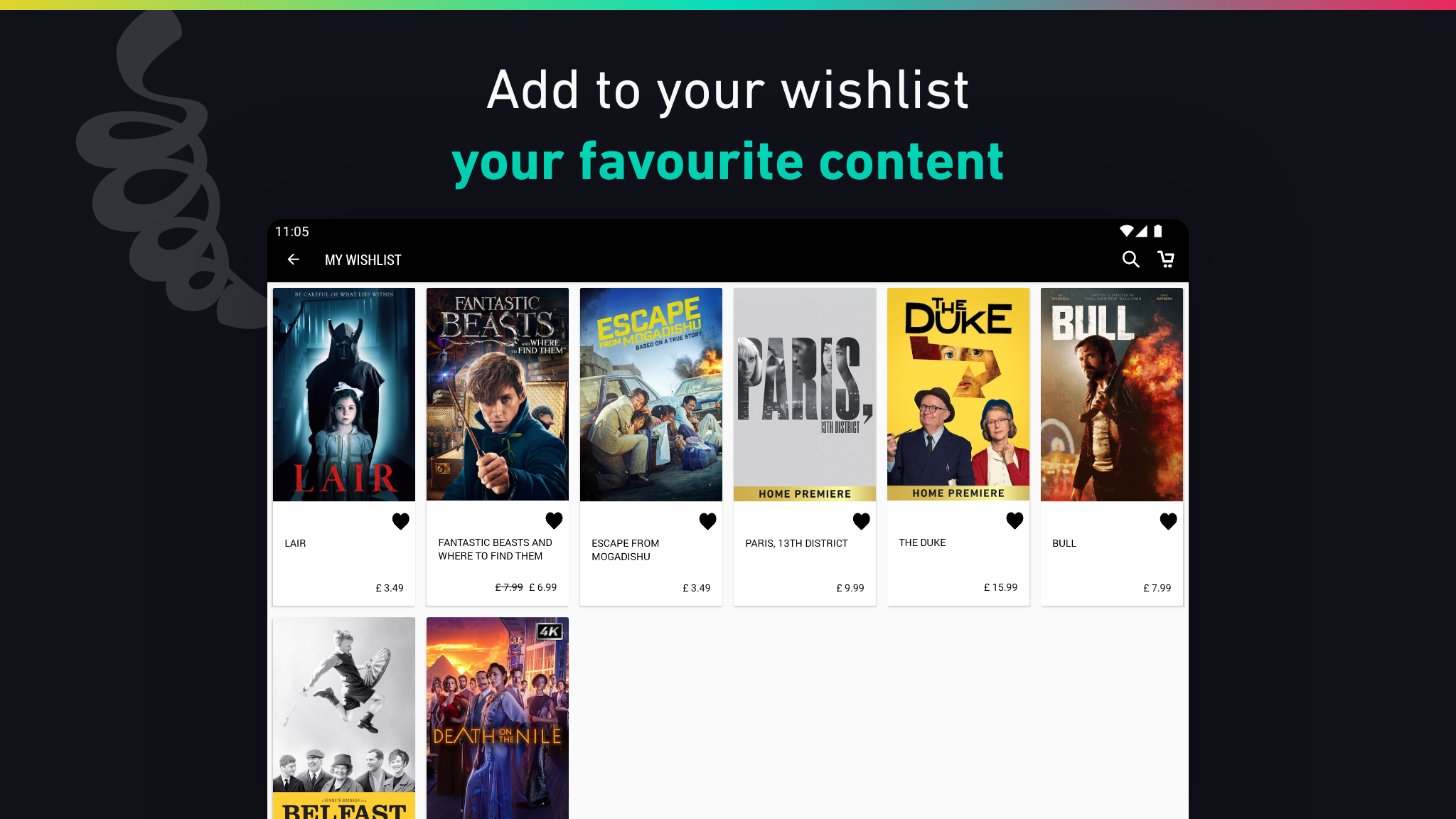1456x819 pixels.
Task: Open search with the magnifier icon
Action: (x=1130, y=259)
